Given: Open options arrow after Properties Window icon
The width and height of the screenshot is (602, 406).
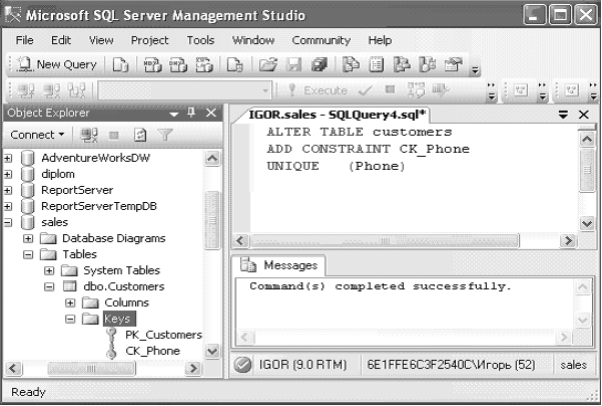Looking at the screenshot, I should pos(475,70).
